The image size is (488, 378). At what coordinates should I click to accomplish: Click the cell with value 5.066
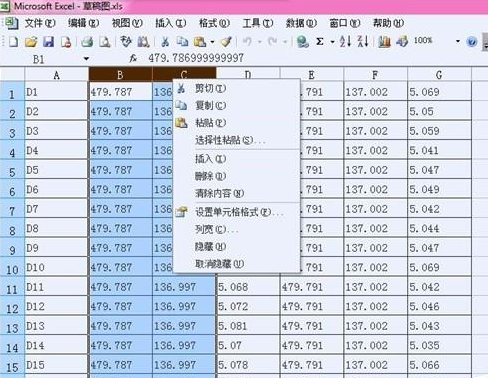439,365
